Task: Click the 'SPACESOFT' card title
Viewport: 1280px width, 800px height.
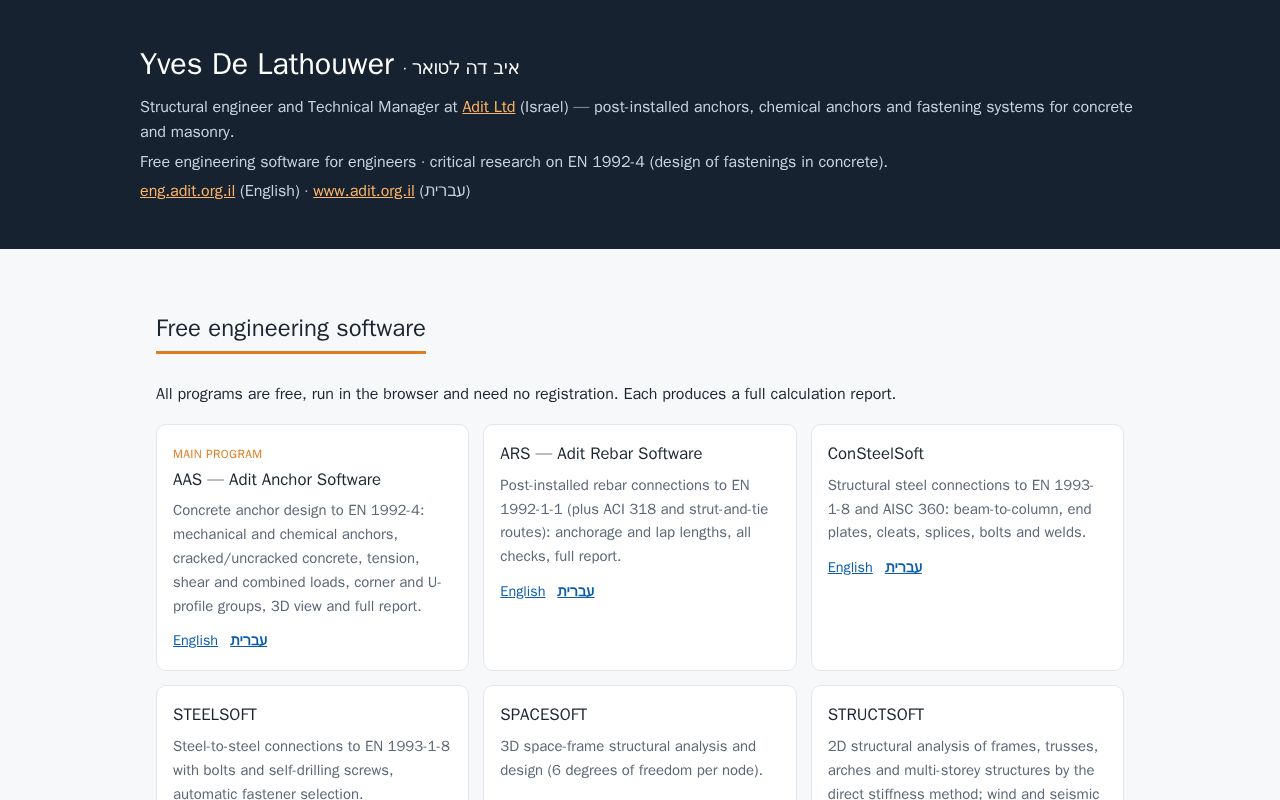Action: click(543, 715)
